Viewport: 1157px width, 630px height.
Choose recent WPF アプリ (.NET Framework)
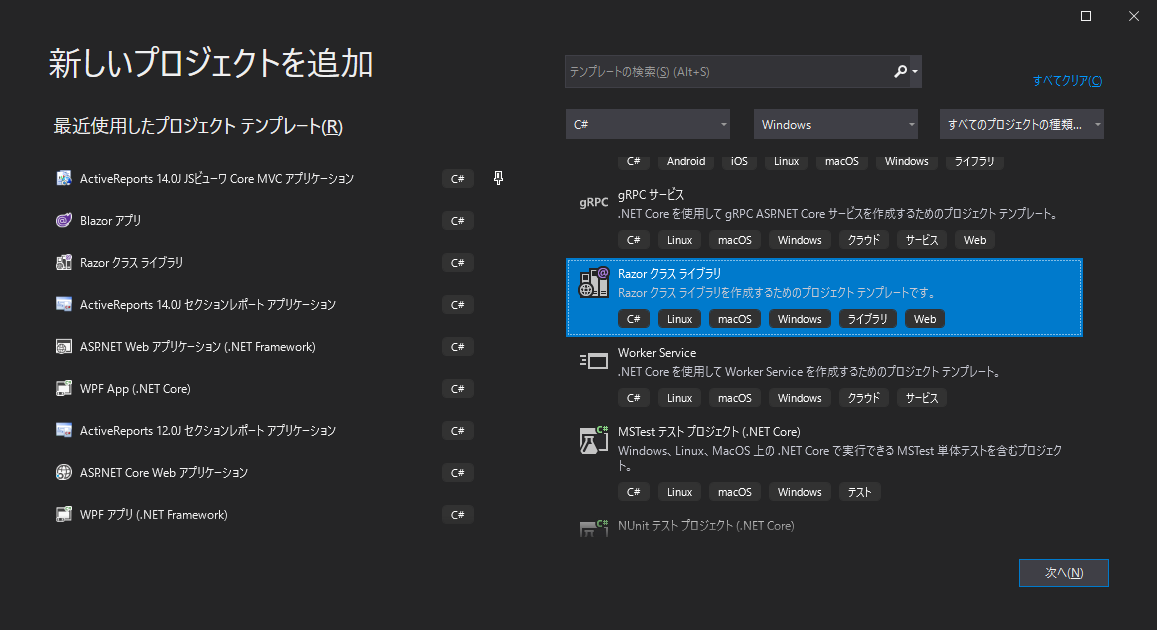pyautogui.click(x=153, y=515)
